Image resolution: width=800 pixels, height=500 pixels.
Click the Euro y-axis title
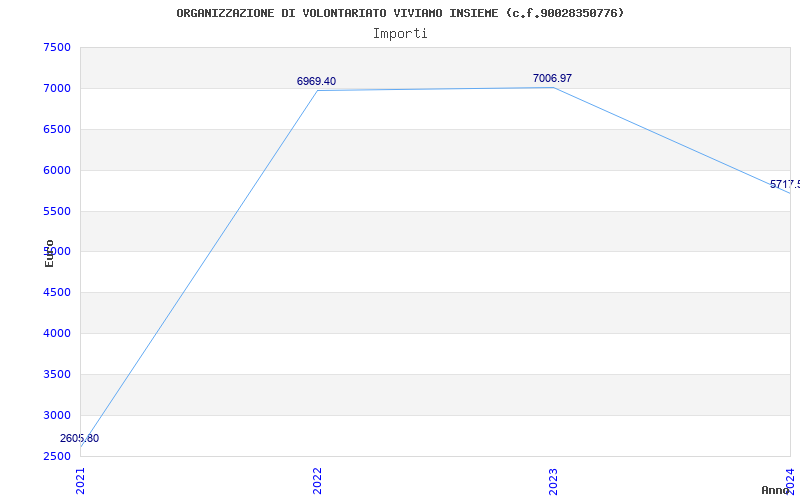(49, 254)
